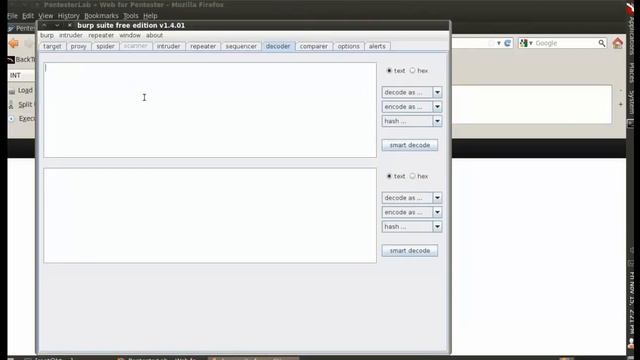Select text radio button in upper decoder panel
The image size is (640, 360).
click(389, 71)
